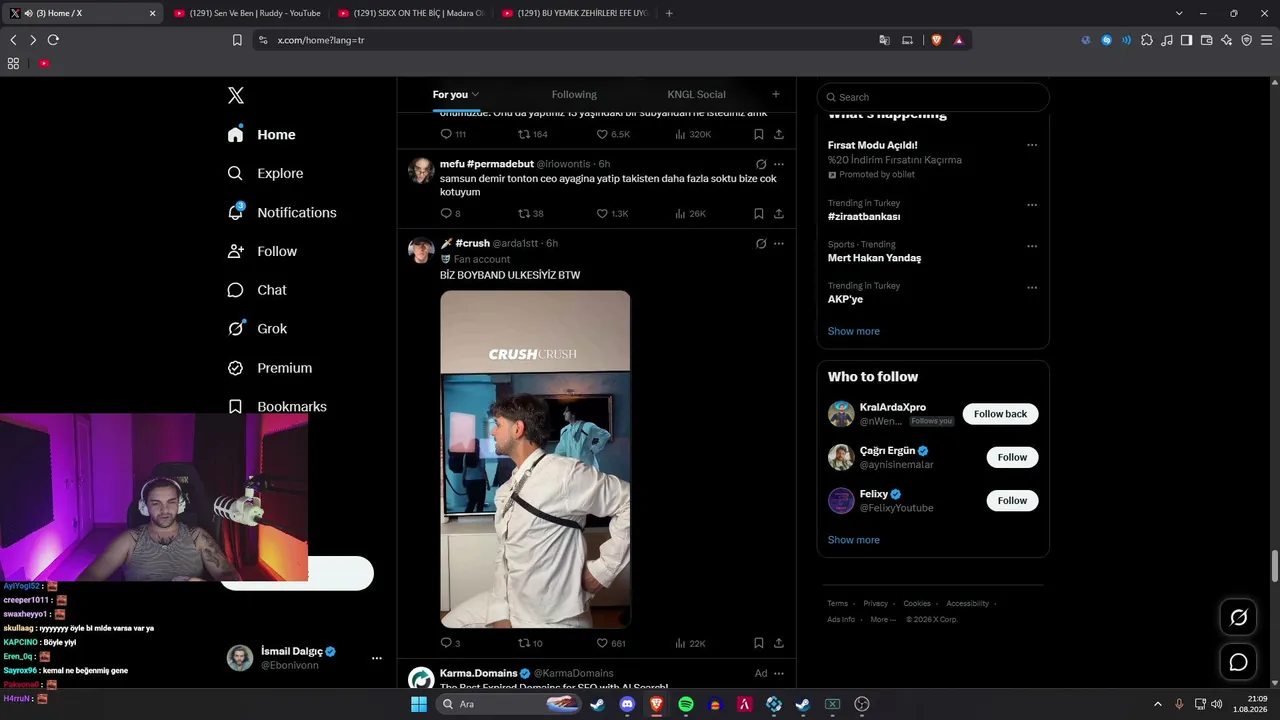Open the Brave Wallet icon
Screen dimensions: 1280x720
(x=1206, y=40)
